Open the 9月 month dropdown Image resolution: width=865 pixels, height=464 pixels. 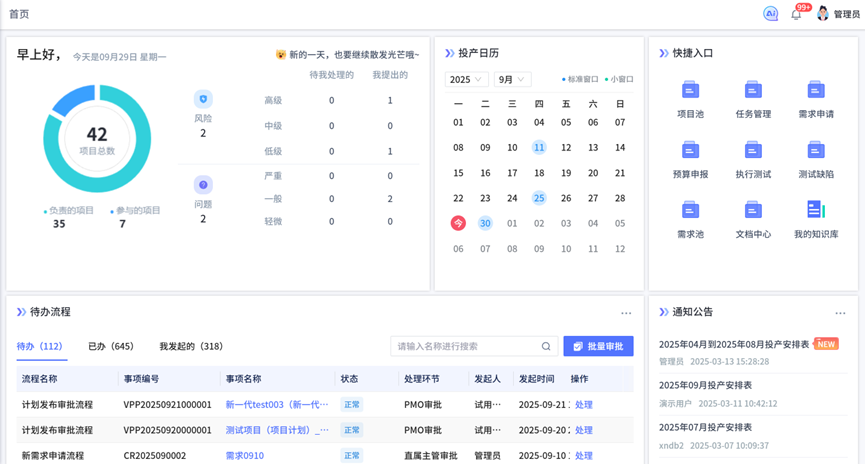(x=512, y=79)
